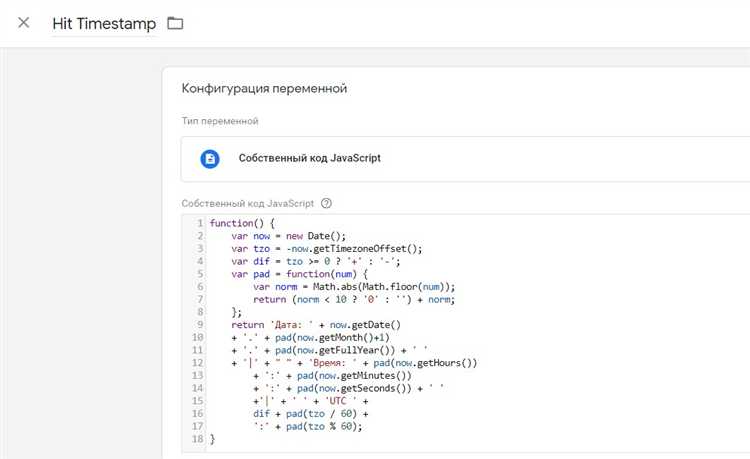Click code line var dif = tzo

(x=316, y=261)
